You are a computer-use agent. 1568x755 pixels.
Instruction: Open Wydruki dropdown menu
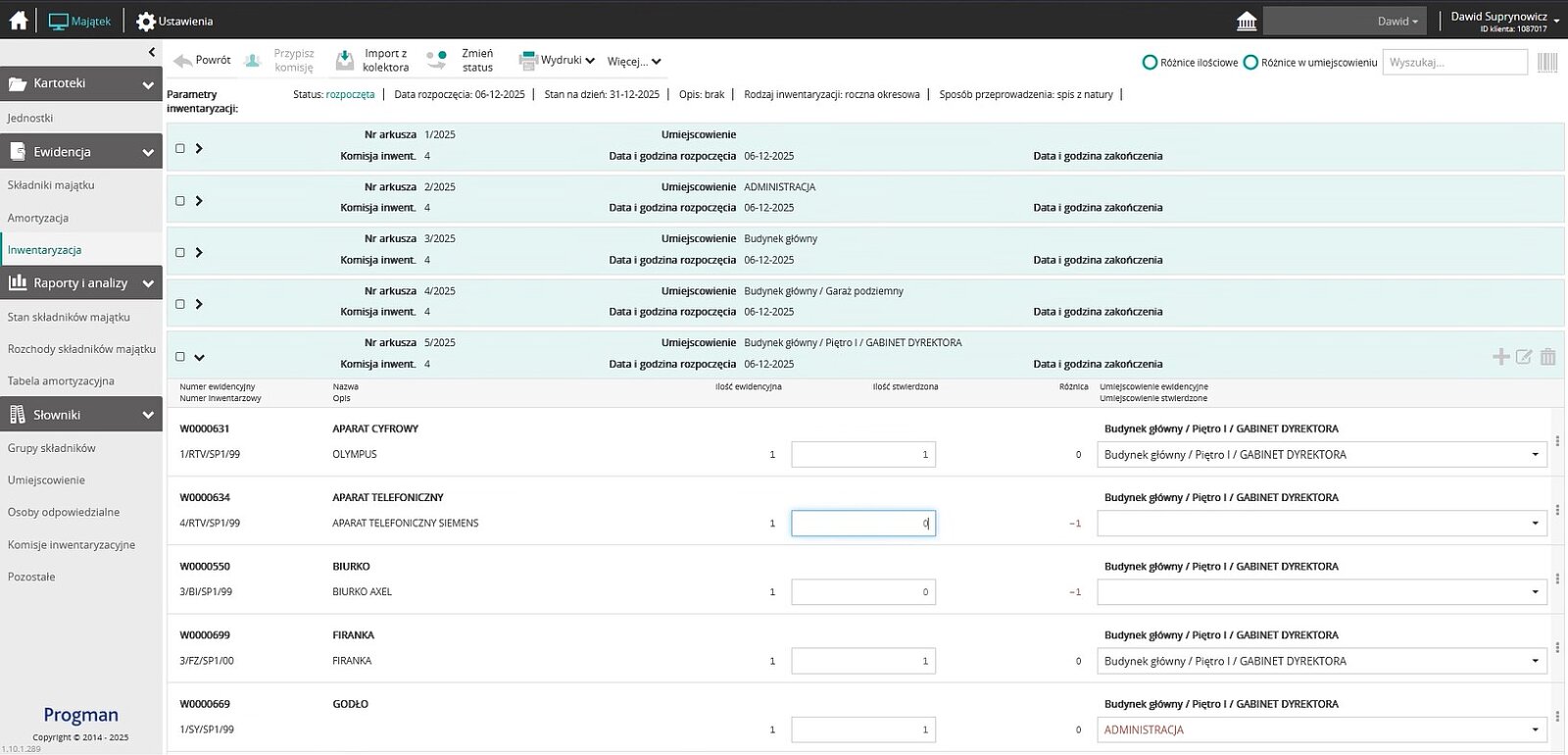click(x=558, y=61)
